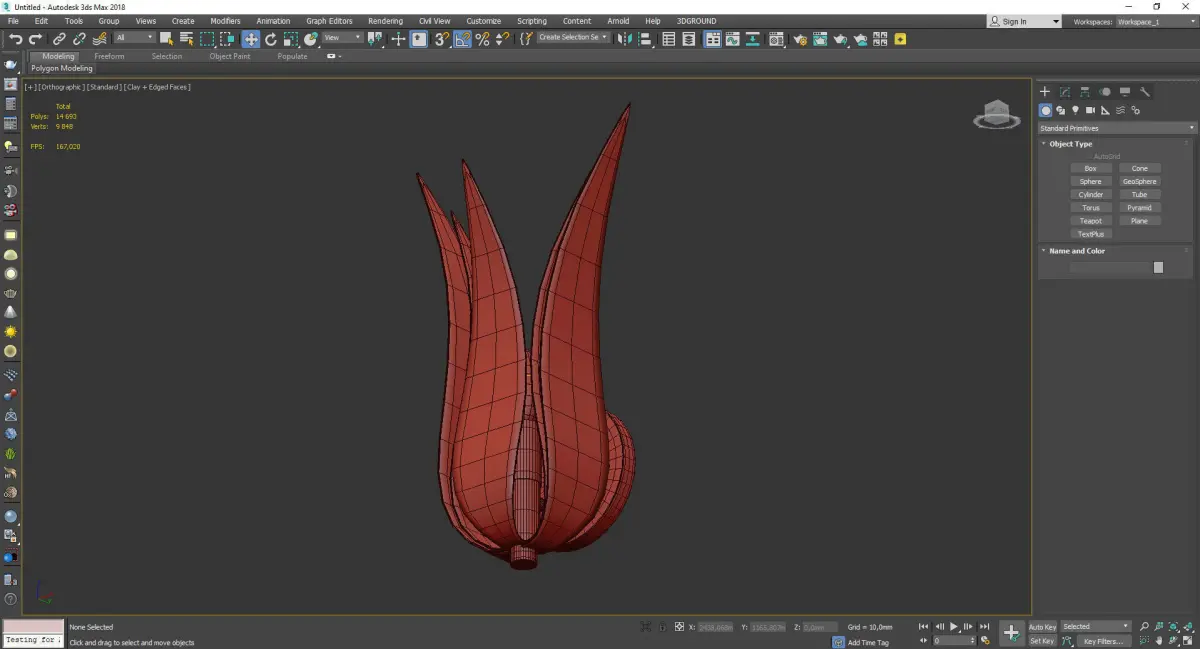The width and height of the screenshot is (1200, 649).
Task: Activate the Select and Scale tool
Action: click(x=290, y=39)
